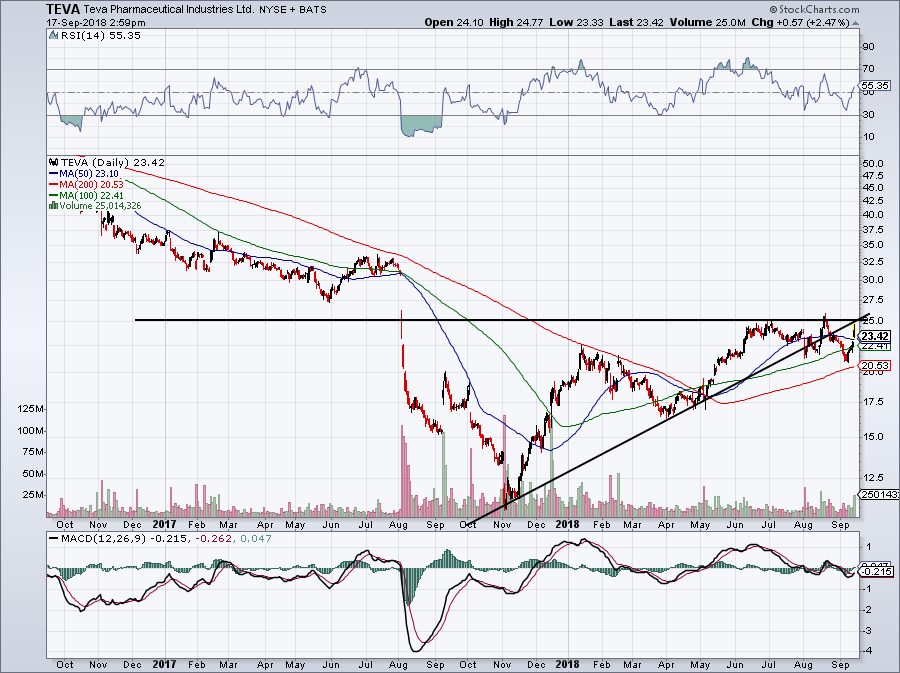This screenshot has height=673, width=900.
Task: Click the 55.35 RSI value tag on the right axis
Action: pos(875,85)
